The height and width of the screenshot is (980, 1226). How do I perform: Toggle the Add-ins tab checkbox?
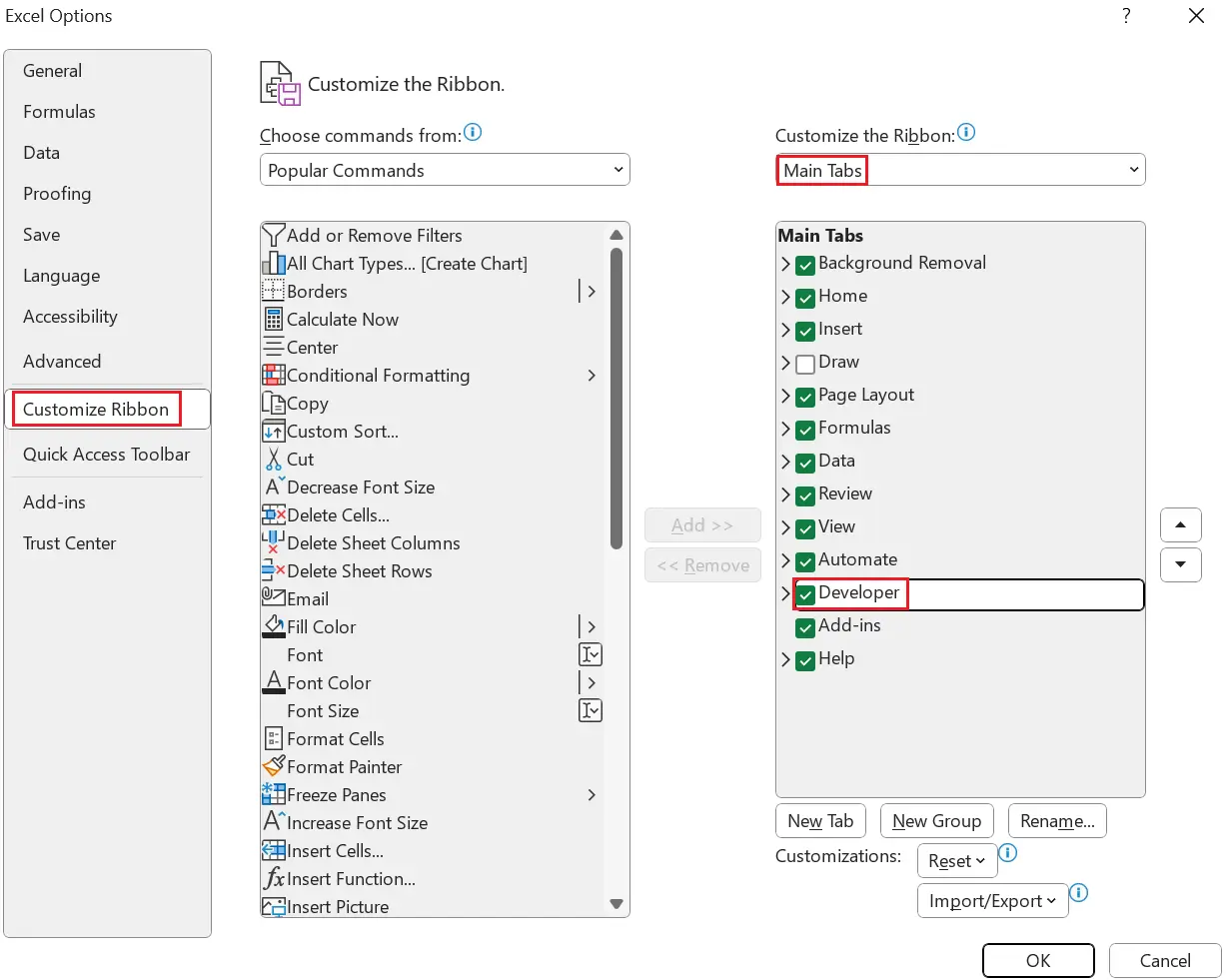click(805, 628)
